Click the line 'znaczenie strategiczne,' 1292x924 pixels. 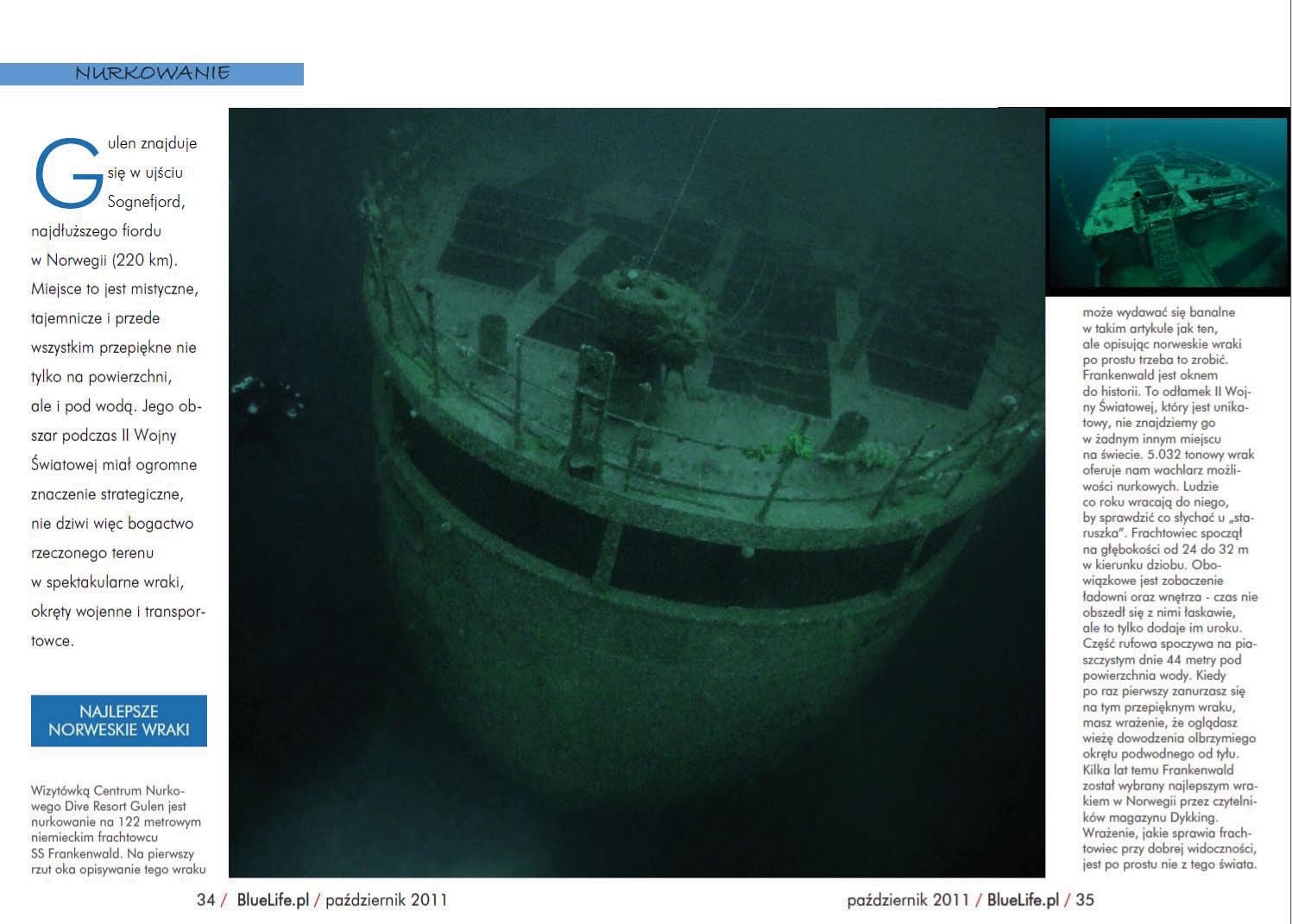[x=107, y=494]
